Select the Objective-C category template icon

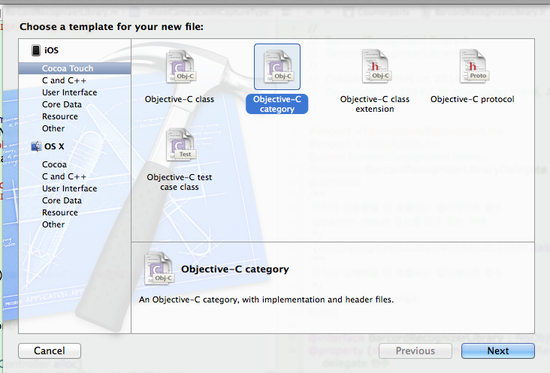pyautogui.click(x=277, y=67)
